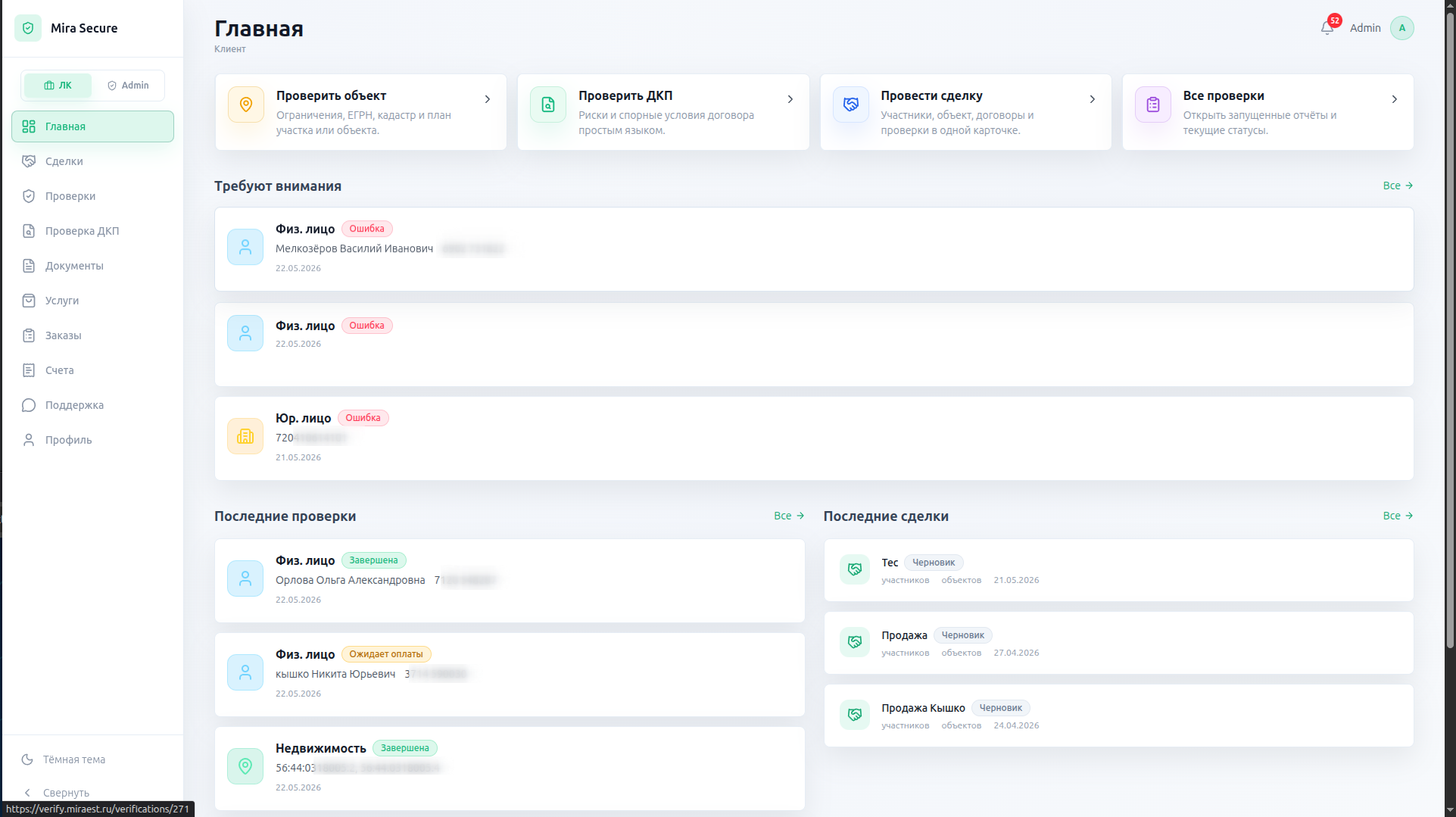The image size is (1456, 817).
Task: Open chevron arrow on Провести сделку card
Action: coord(1093,99)
